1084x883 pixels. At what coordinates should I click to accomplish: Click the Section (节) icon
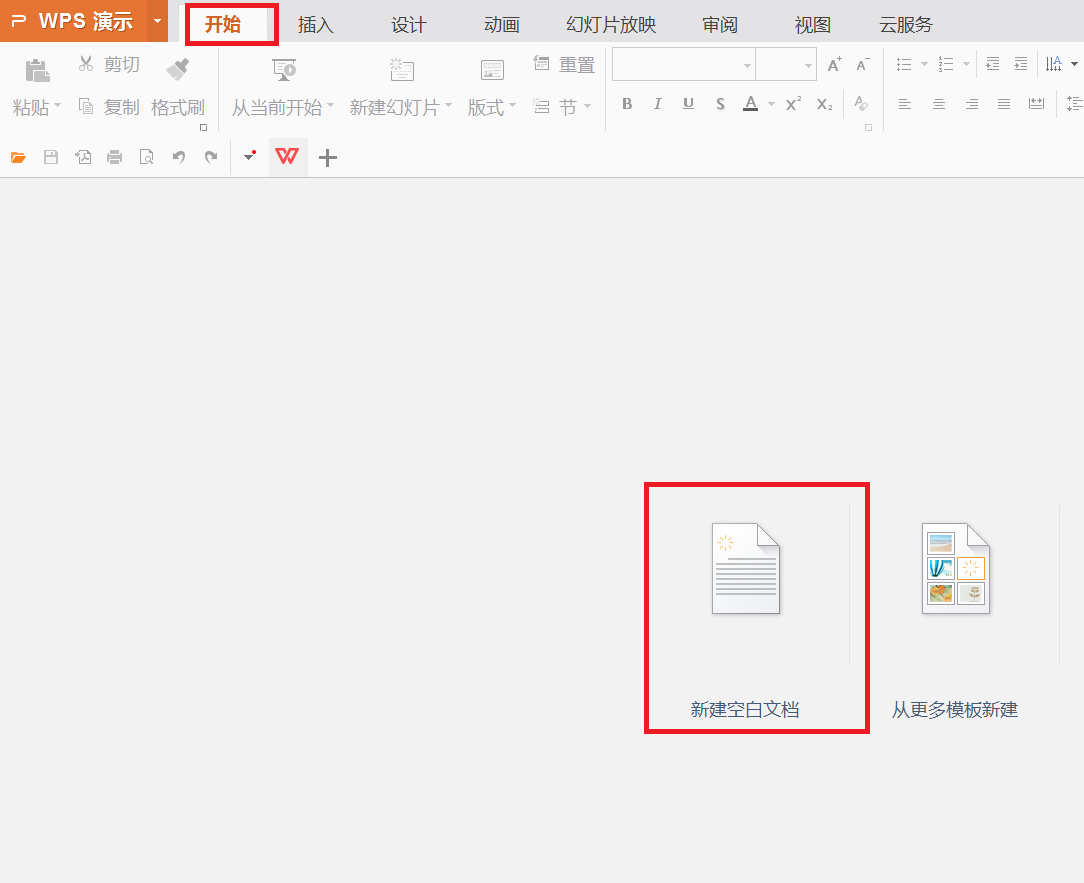(541, 106)
